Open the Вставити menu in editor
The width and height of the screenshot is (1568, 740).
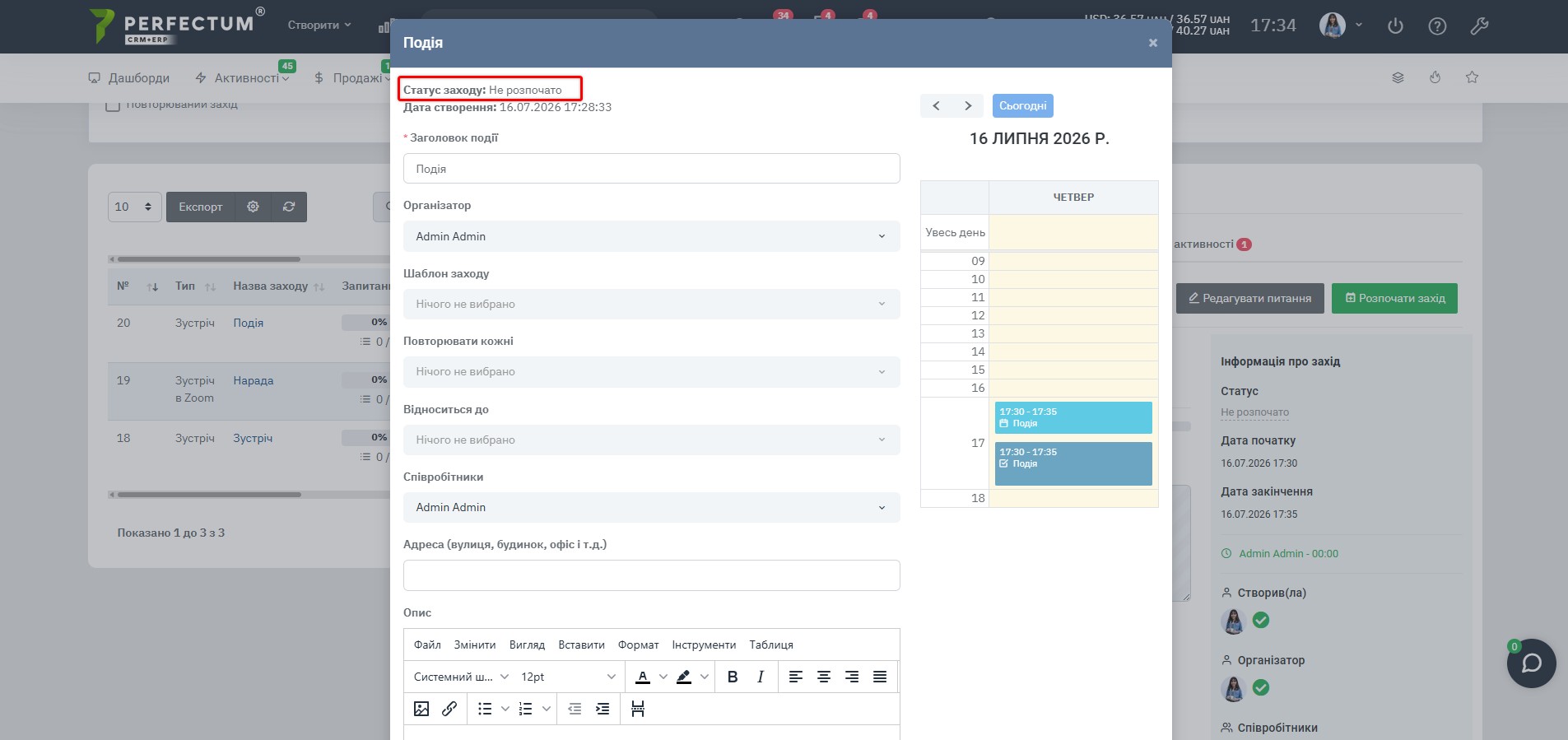[x=581, y=645]
